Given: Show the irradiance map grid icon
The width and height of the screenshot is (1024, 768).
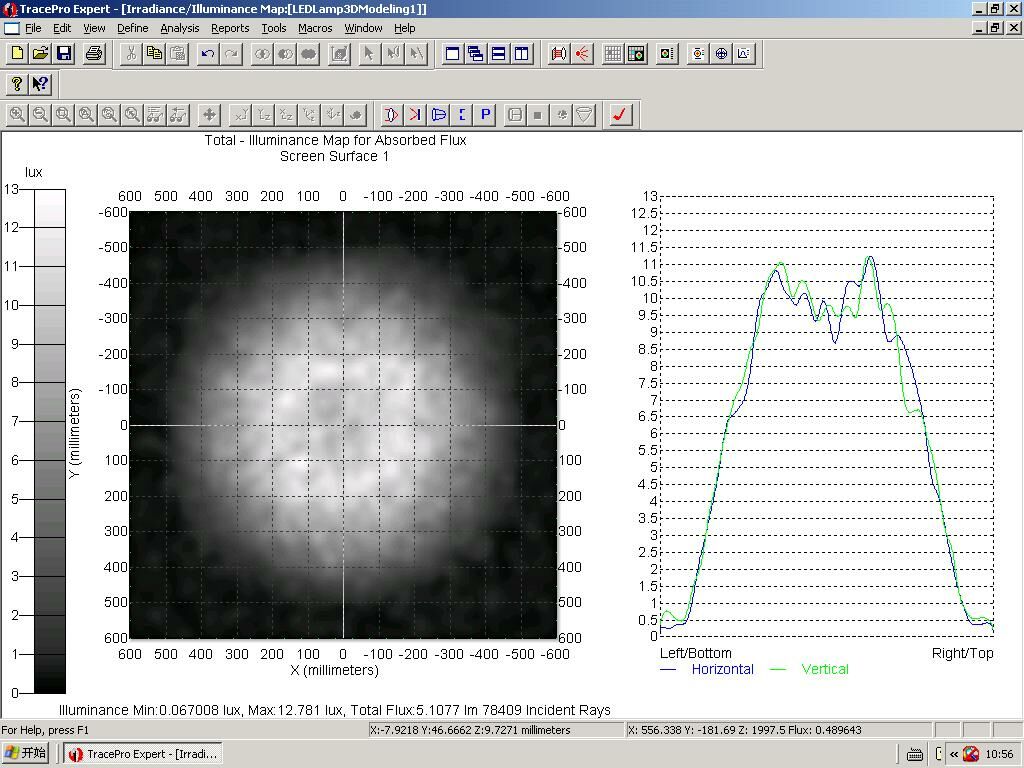Looking at the screenshot, I should point(613,54).
